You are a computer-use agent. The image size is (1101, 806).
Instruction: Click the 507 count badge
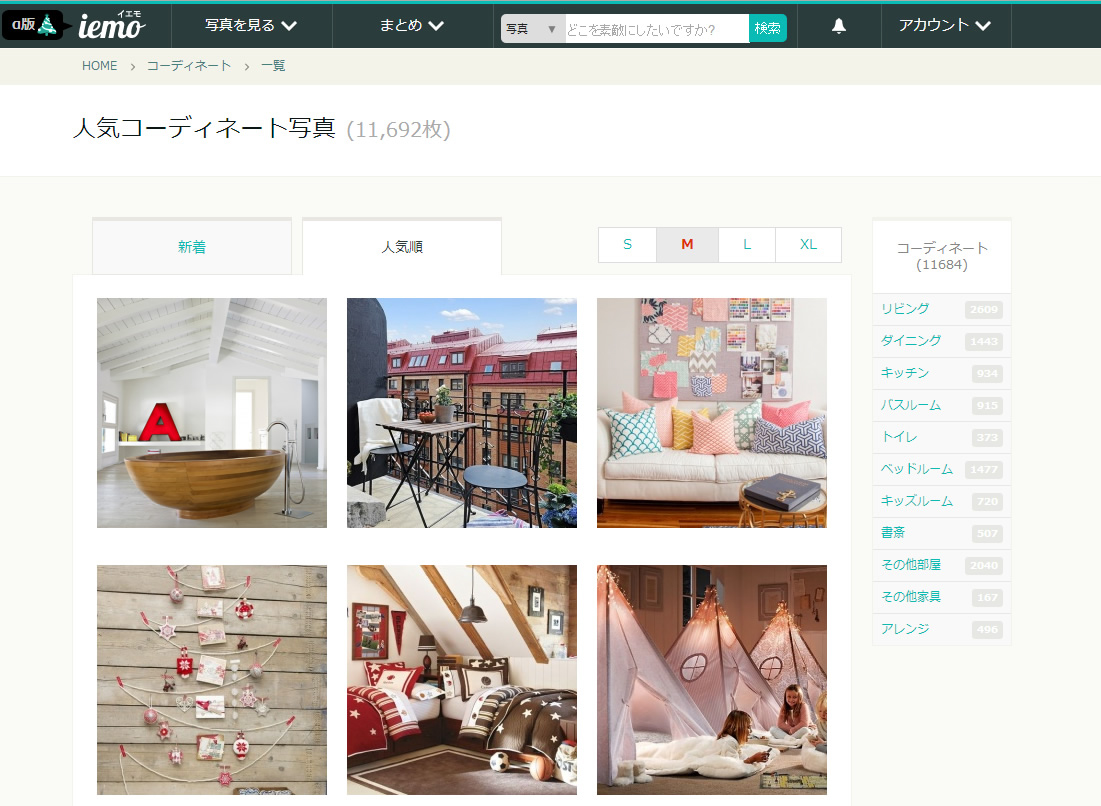[987, 534]
